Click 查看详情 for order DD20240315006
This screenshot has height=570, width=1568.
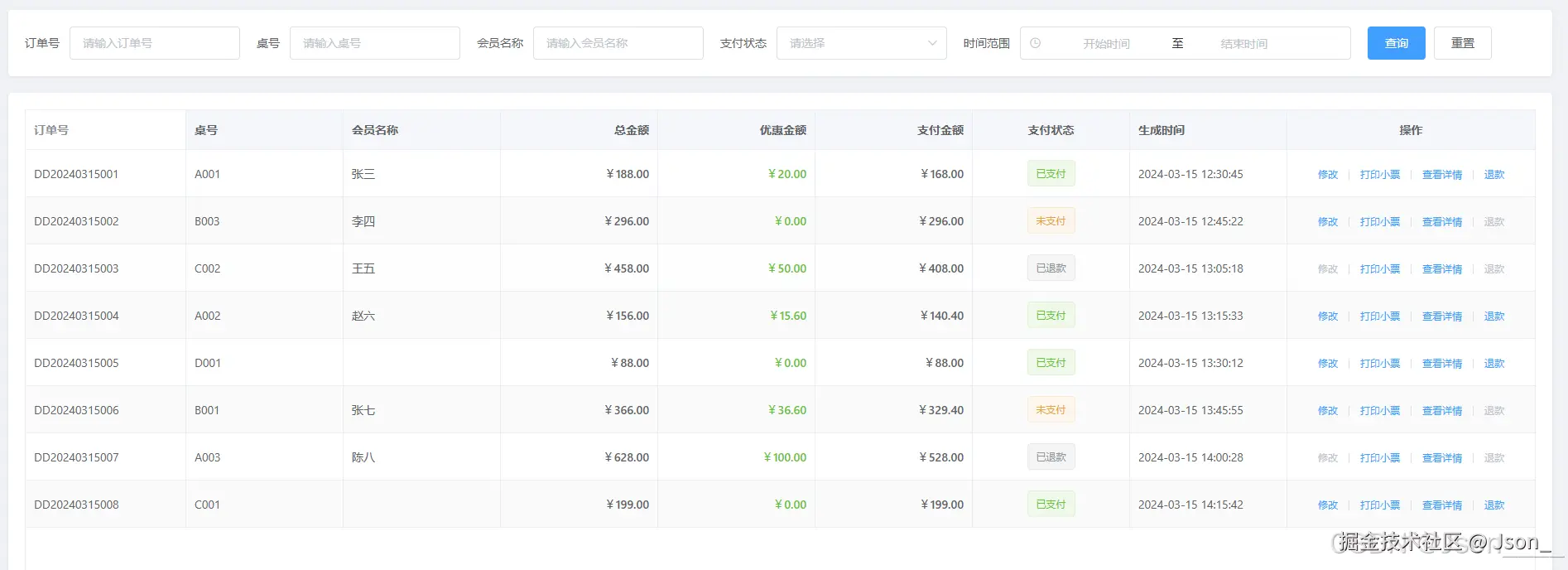pos(1442,411)
